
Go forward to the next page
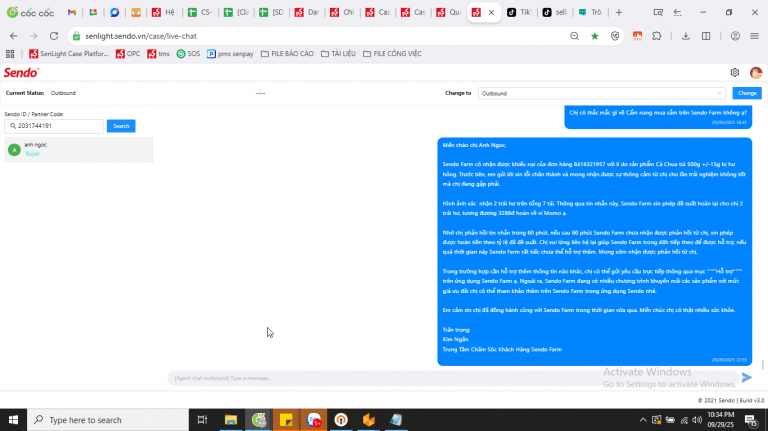point(33,36)
